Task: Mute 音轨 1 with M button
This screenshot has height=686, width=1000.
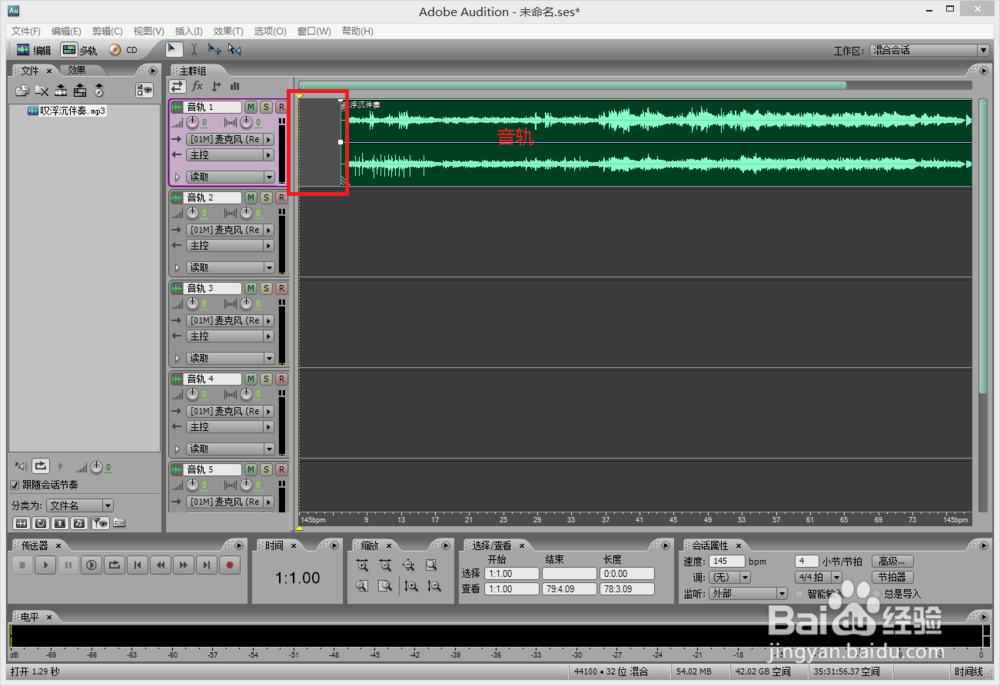Action: (251, 106)
